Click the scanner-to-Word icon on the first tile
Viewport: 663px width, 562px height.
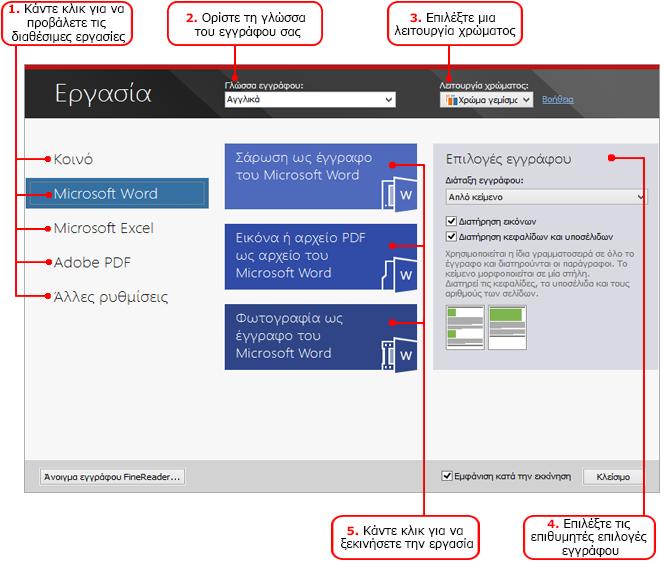click(x=399, y=195)
